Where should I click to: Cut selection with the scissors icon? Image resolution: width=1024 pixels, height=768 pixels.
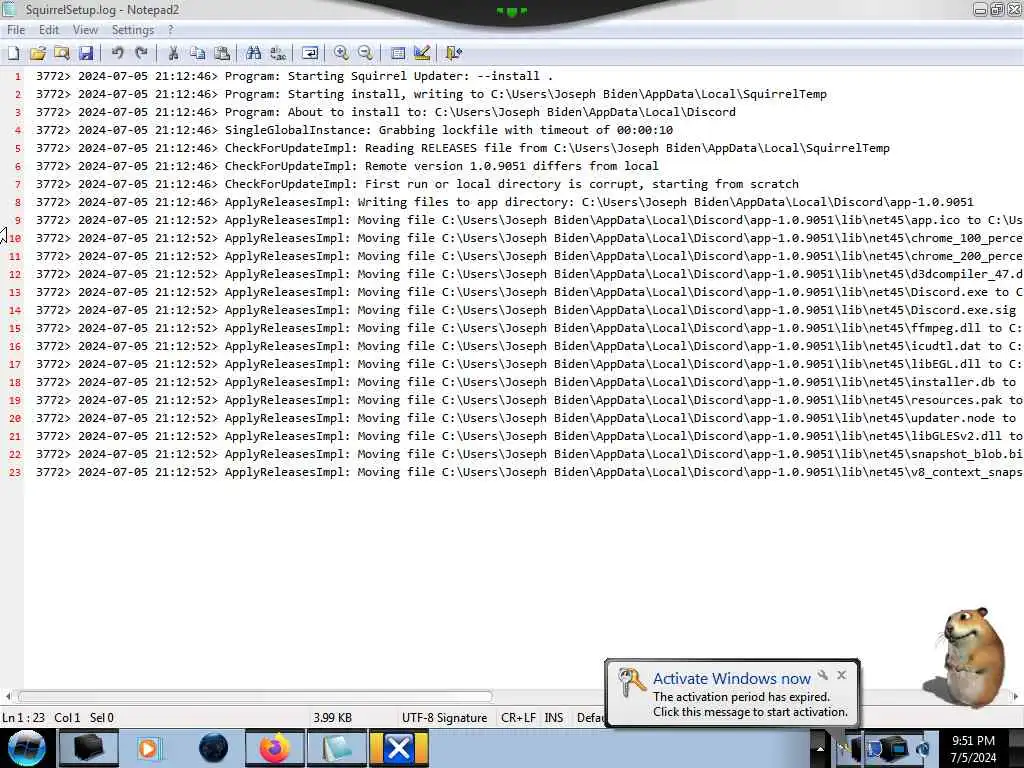pos(173,54)
